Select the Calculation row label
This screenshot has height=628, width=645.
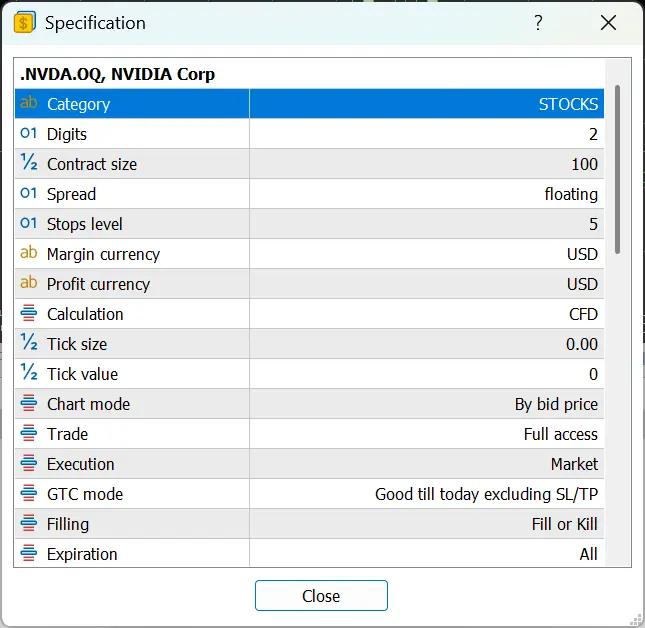[x=85, y=315]
